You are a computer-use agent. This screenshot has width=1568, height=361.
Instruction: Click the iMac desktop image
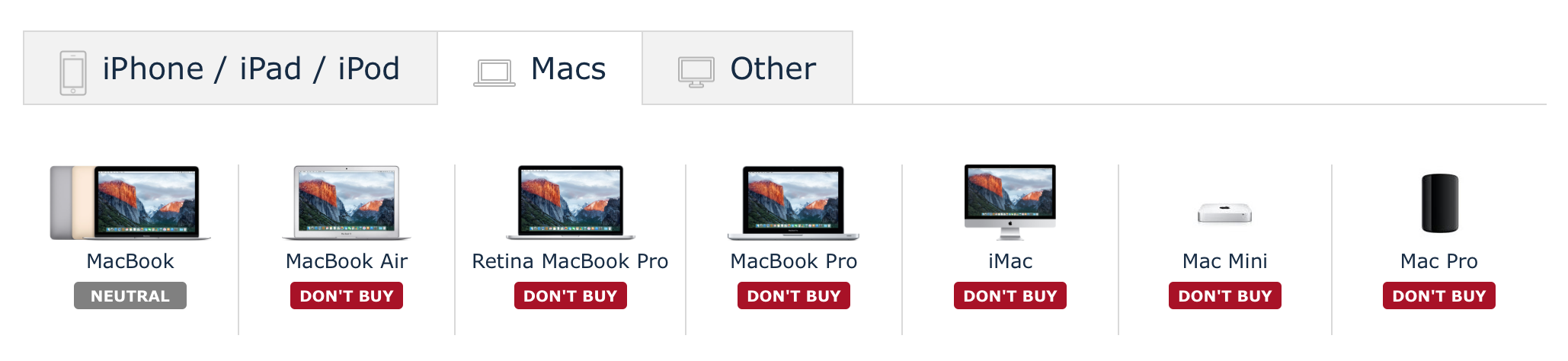click(1010, 202)
